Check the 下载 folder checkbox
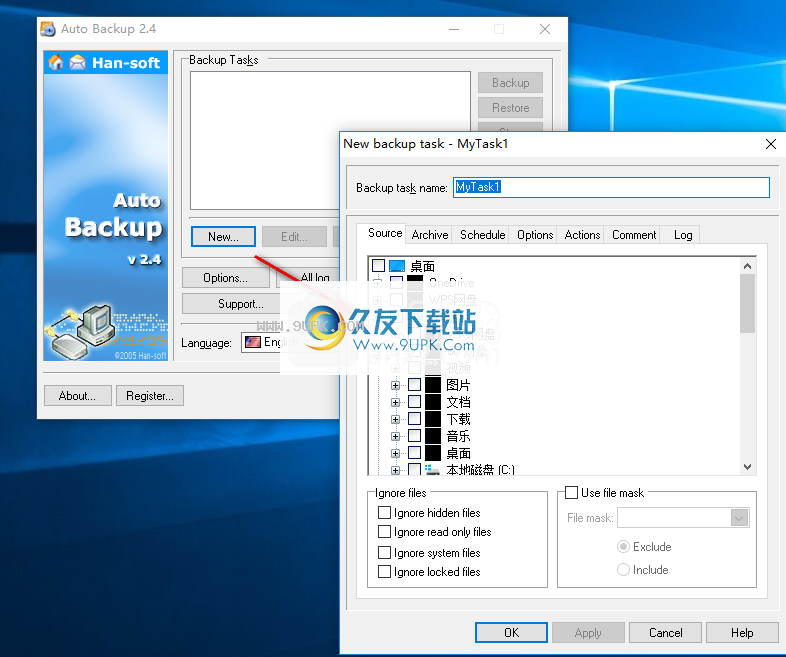Screen dimensions: 786x657 [x=415, y=419]
